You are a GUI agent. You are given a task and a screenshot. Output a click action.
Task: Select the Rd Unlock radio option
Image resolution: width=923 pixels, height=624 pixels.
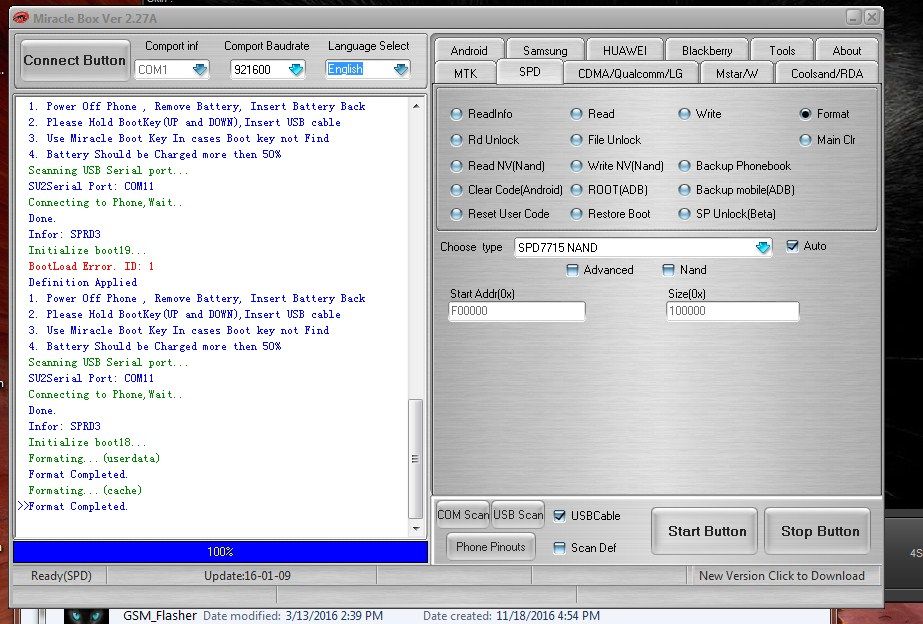click(x=456, y=140)
